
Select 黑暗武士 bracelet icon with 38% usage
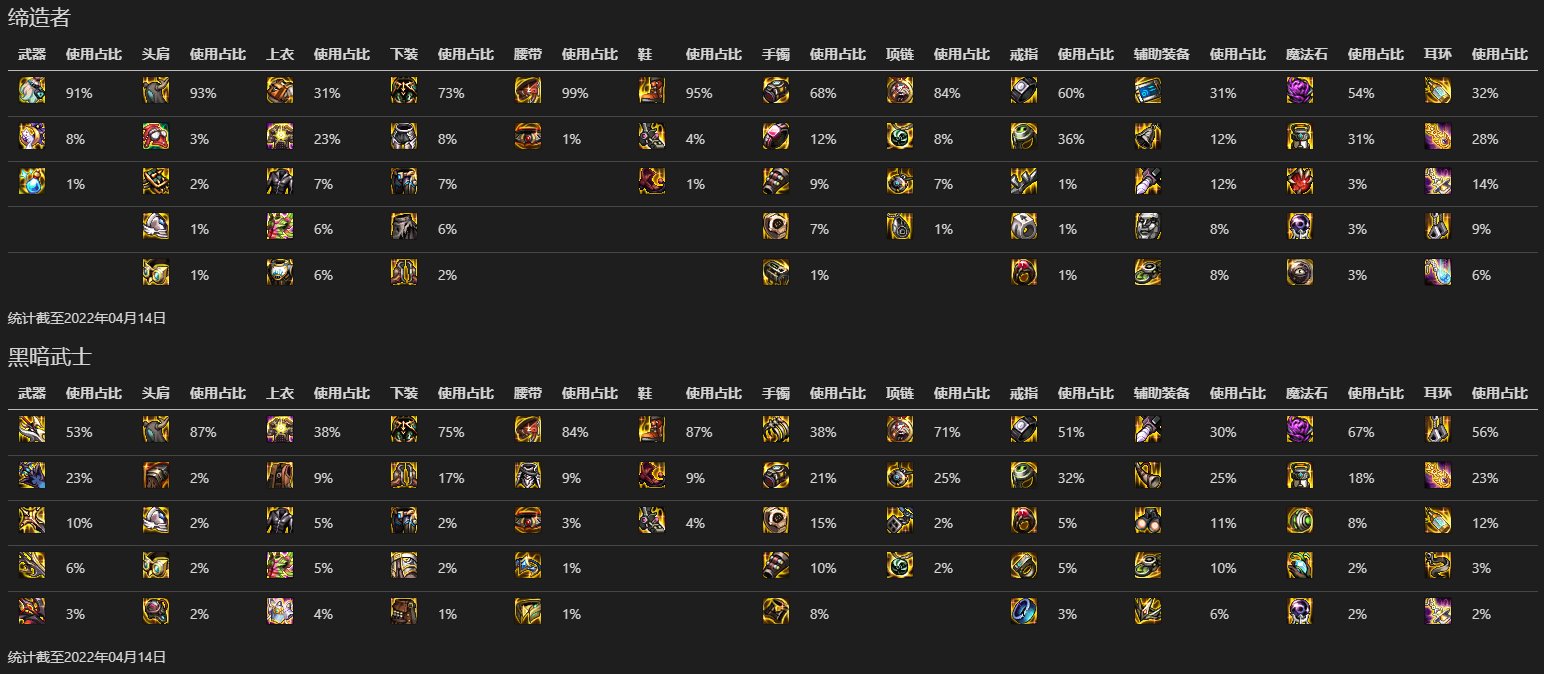coord(776,430)
